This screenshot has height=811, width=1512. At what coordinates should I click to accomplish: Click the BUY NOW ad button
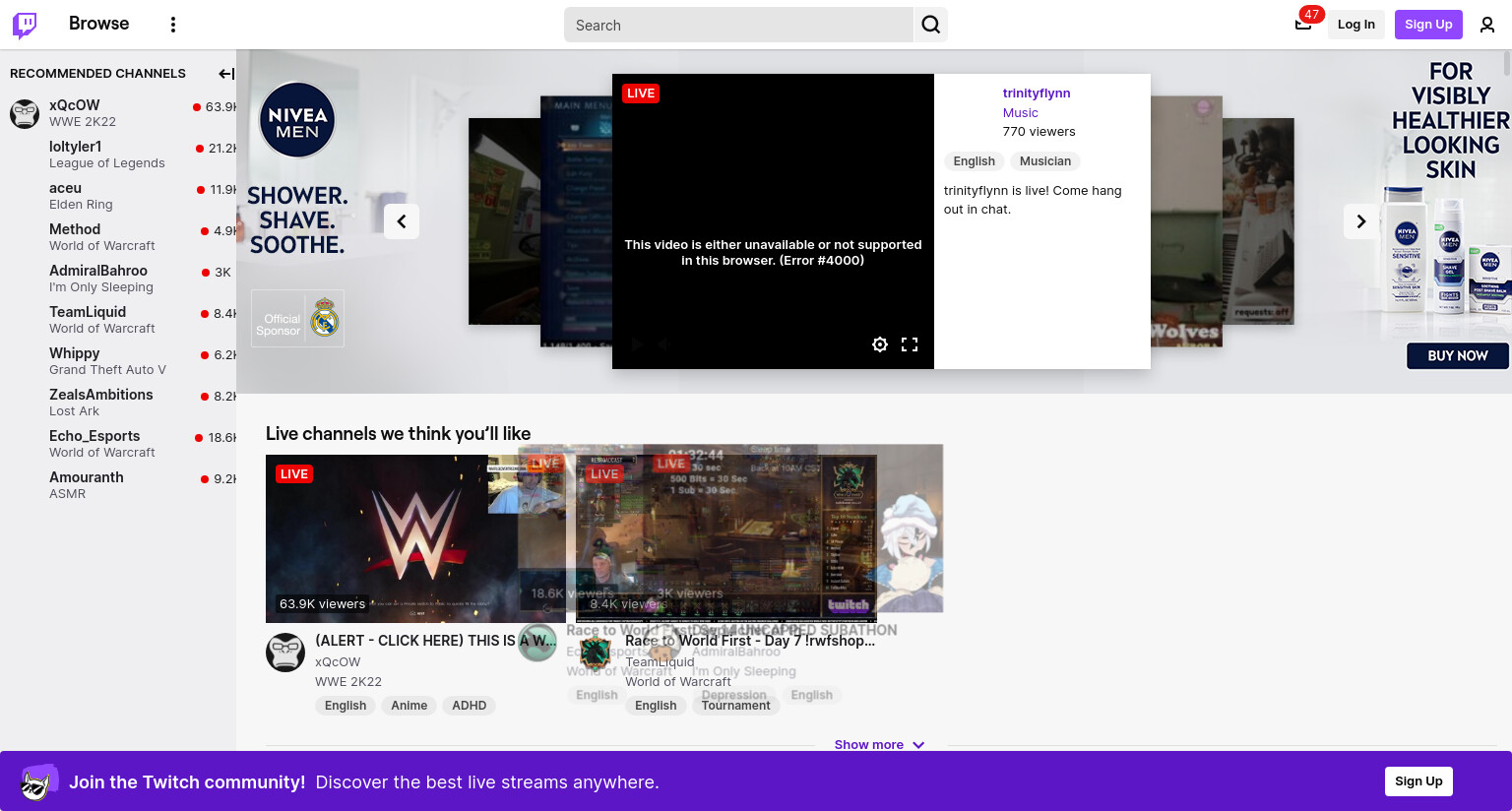click(1457, 355)
